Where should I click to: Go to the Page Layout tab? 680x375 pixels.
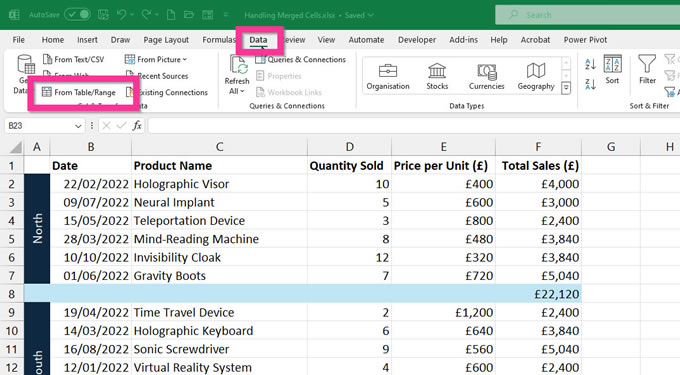point(166,39)
